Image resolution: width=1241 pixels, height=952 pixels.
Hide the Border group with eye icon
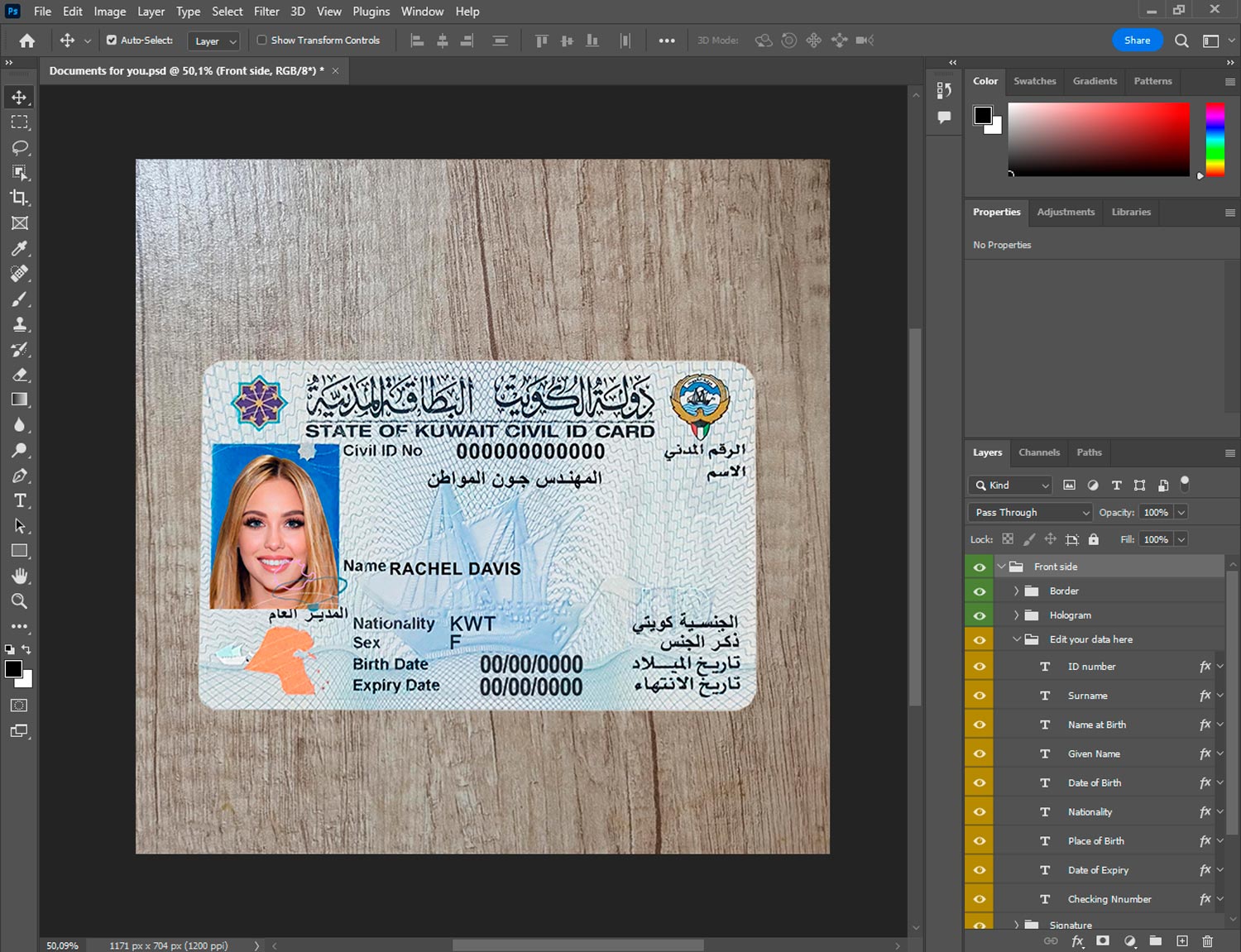click(980, 591)
